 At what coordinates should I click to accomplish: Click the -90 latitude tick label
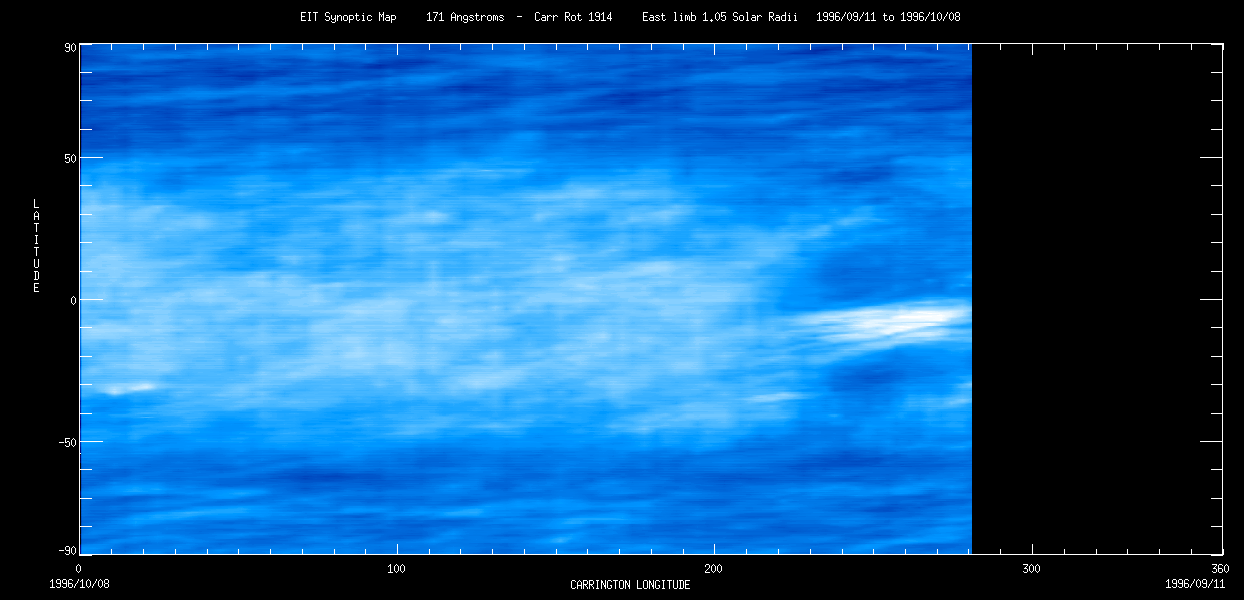click(66, 551)
